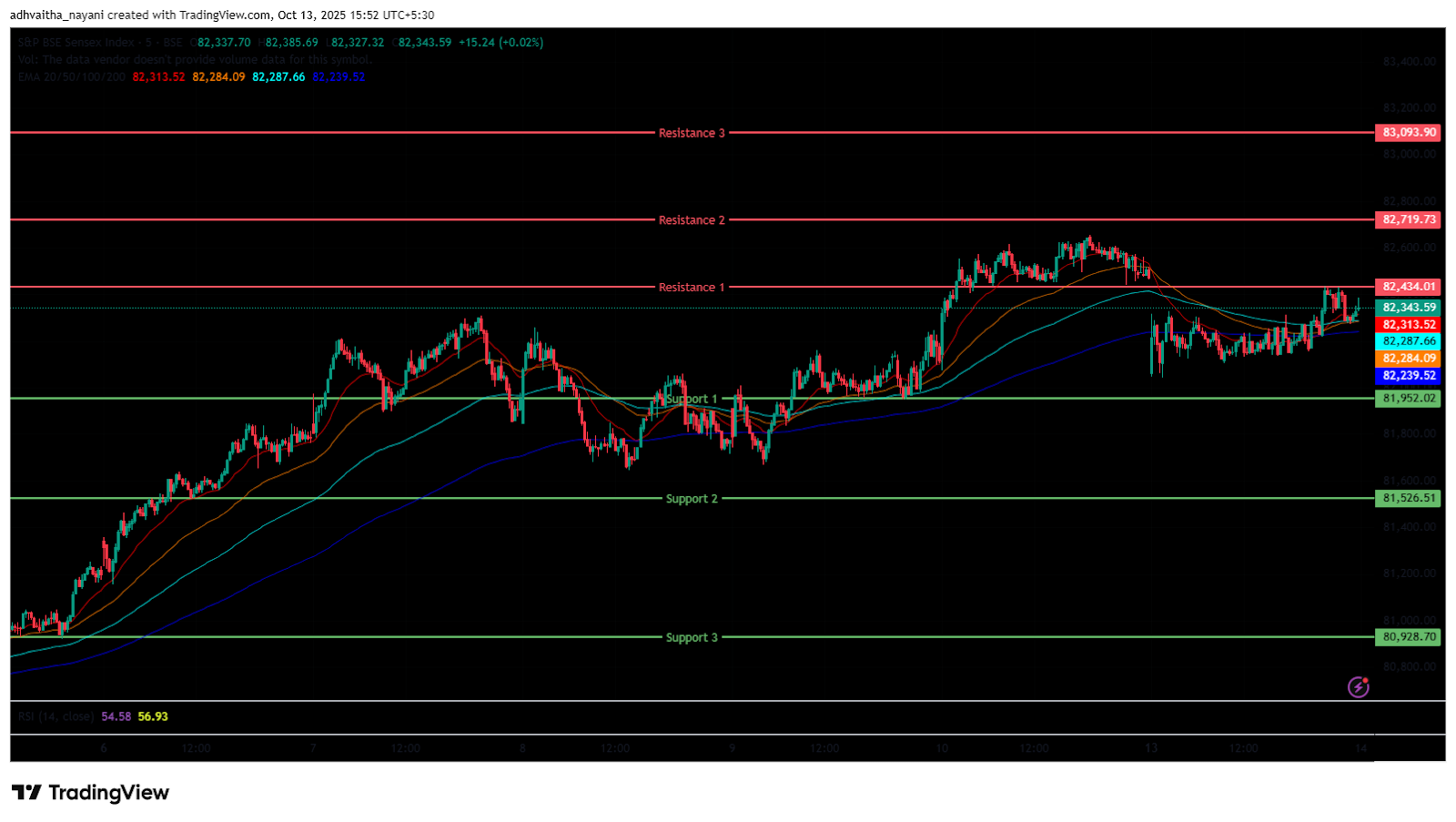Click the Resistance 3 line label
The height and width of the screenshot is (822, 1456).
click(x=692, y=133)
